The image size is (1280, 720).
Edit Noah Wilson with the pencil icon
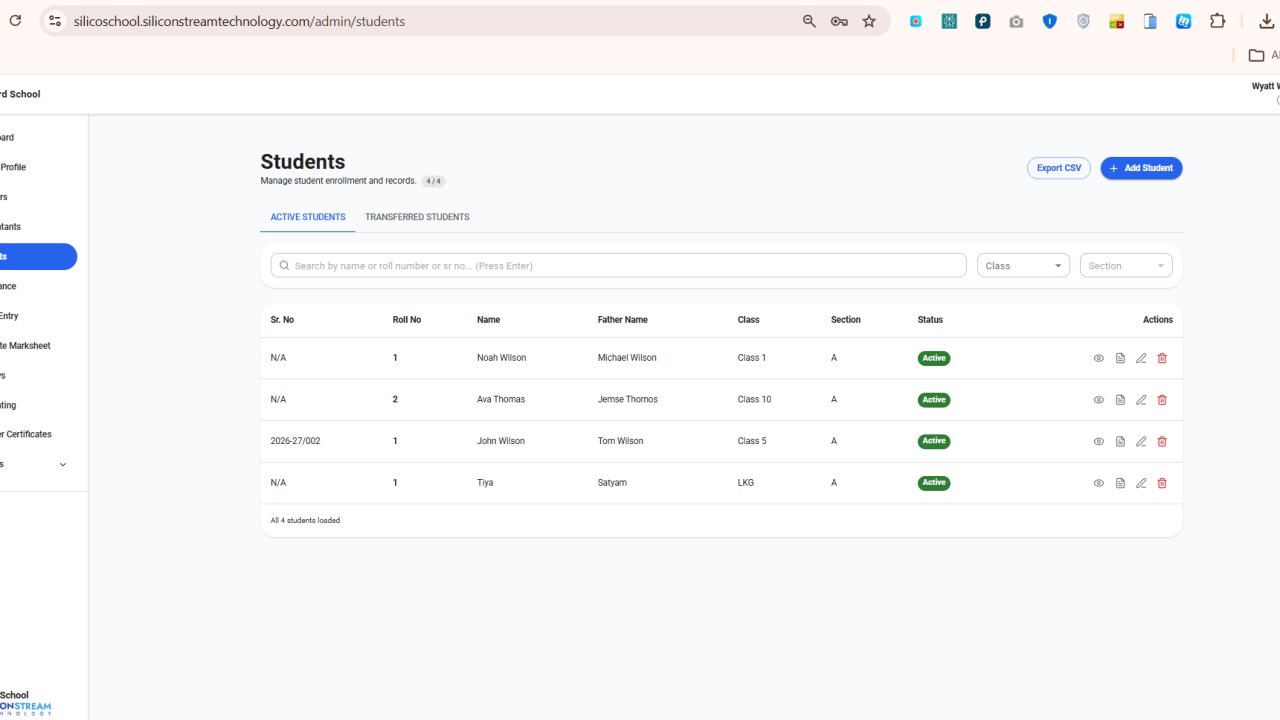pos(1141,358)
